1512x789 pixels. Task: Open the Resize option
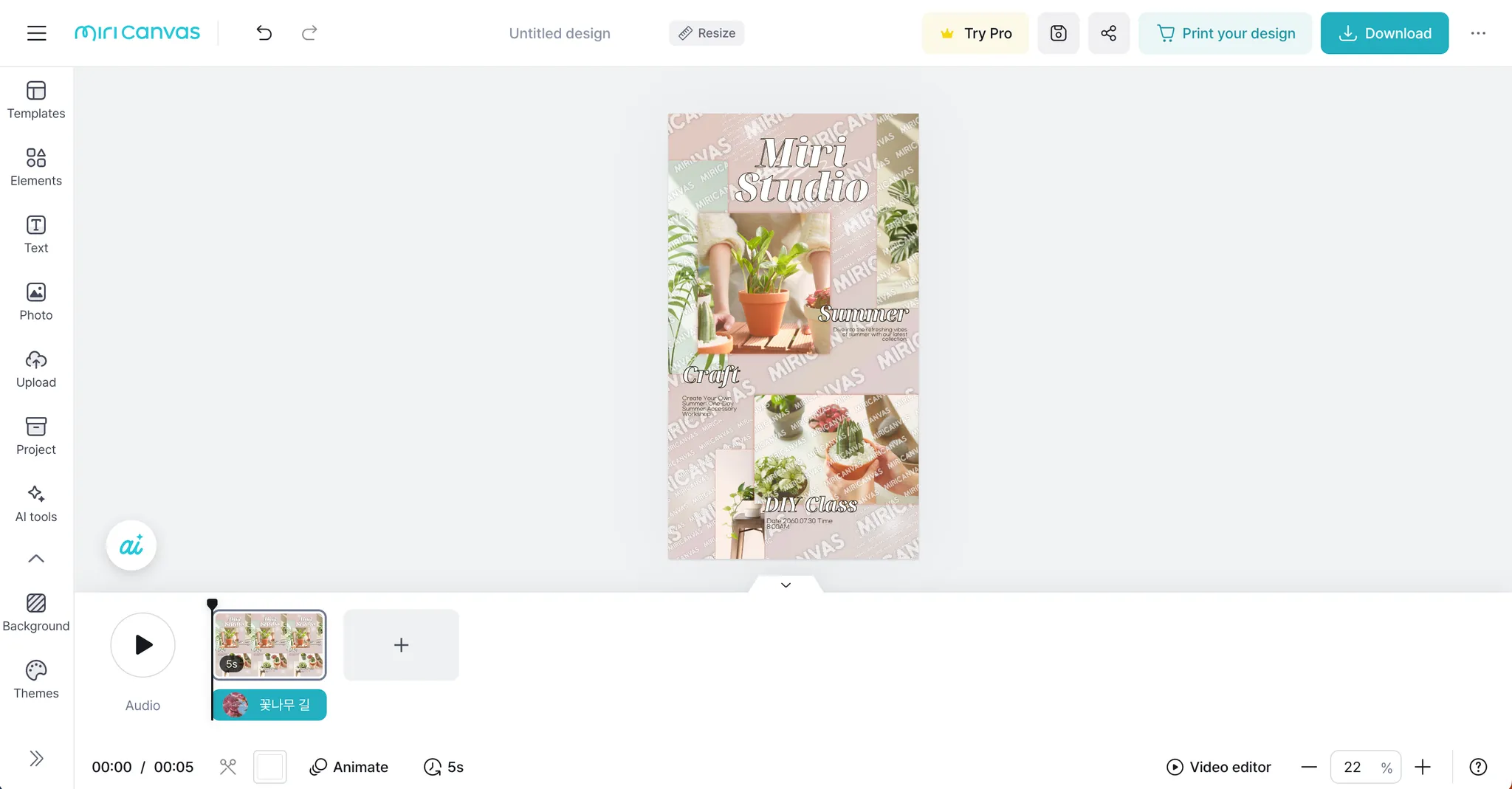point(707,33)
